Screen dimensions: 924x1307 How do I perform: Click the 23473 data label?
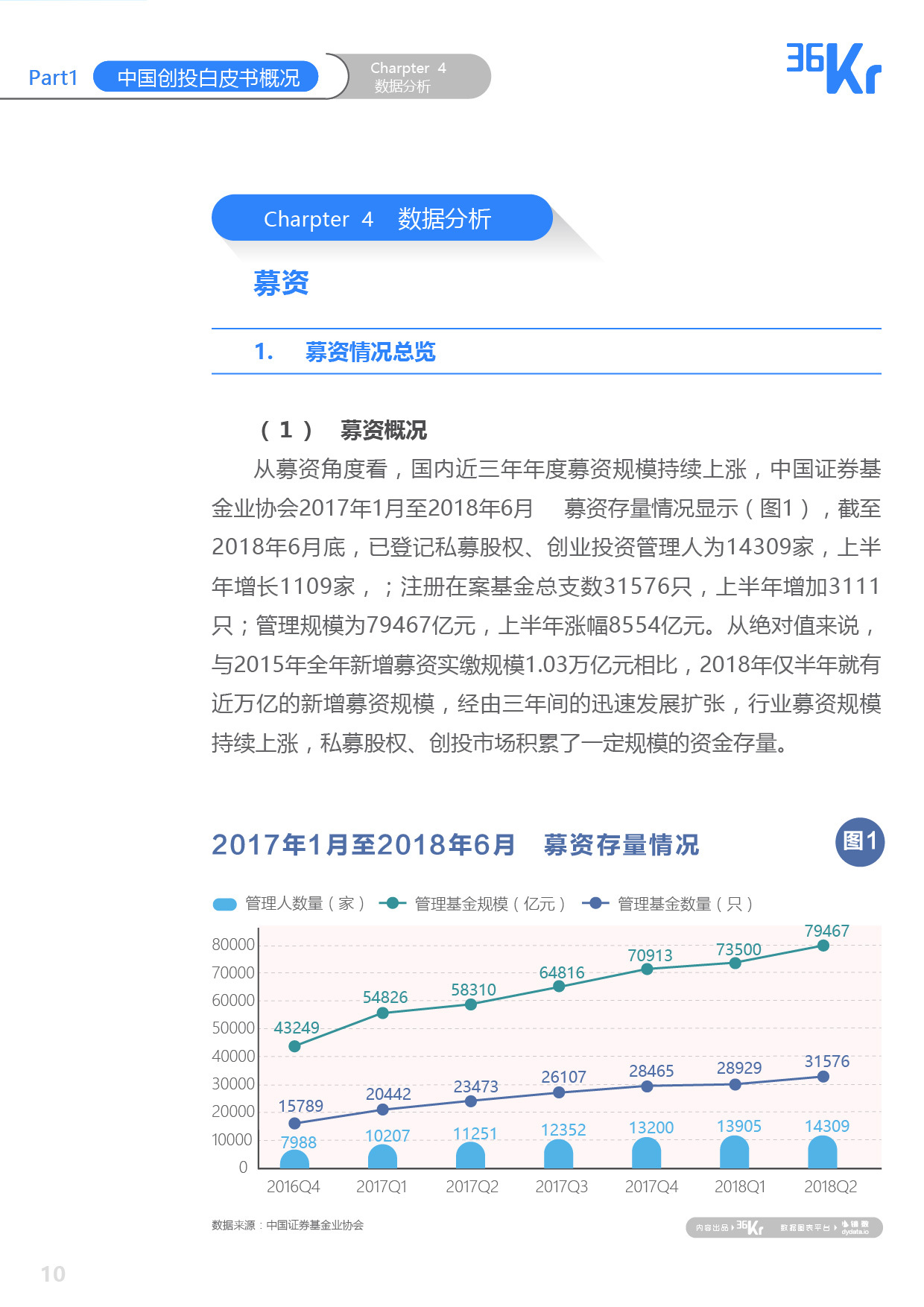click(476, 1086)
